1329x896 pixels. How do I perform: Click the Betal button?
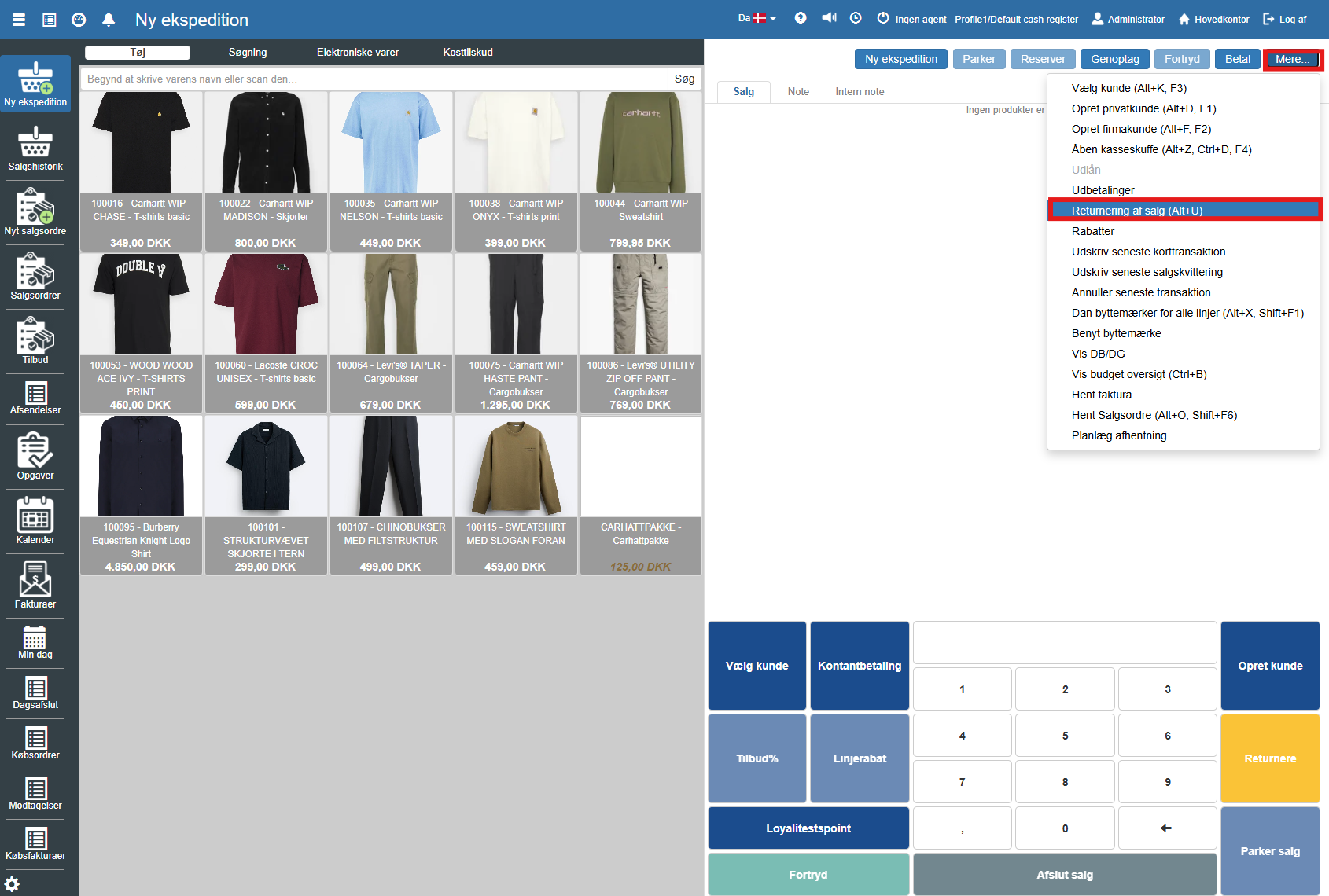pyautogui.click(x=1237, y=59)
